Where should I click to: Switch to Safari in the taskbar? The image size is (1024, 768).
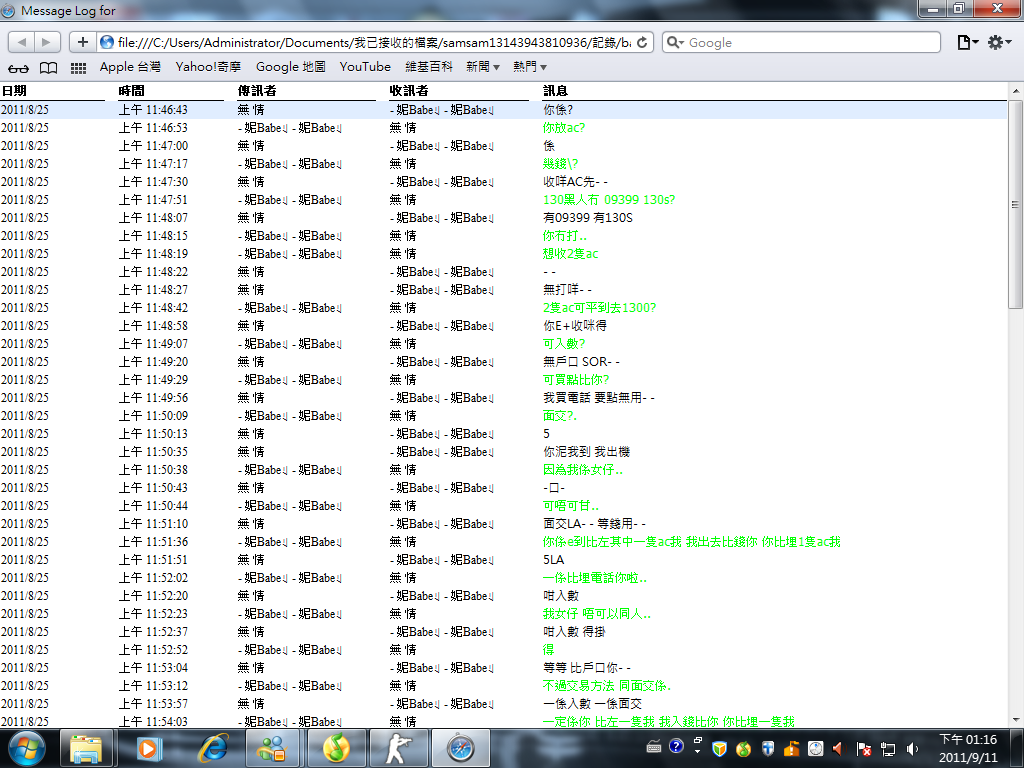pyautogui.click(x=460, y=748)
